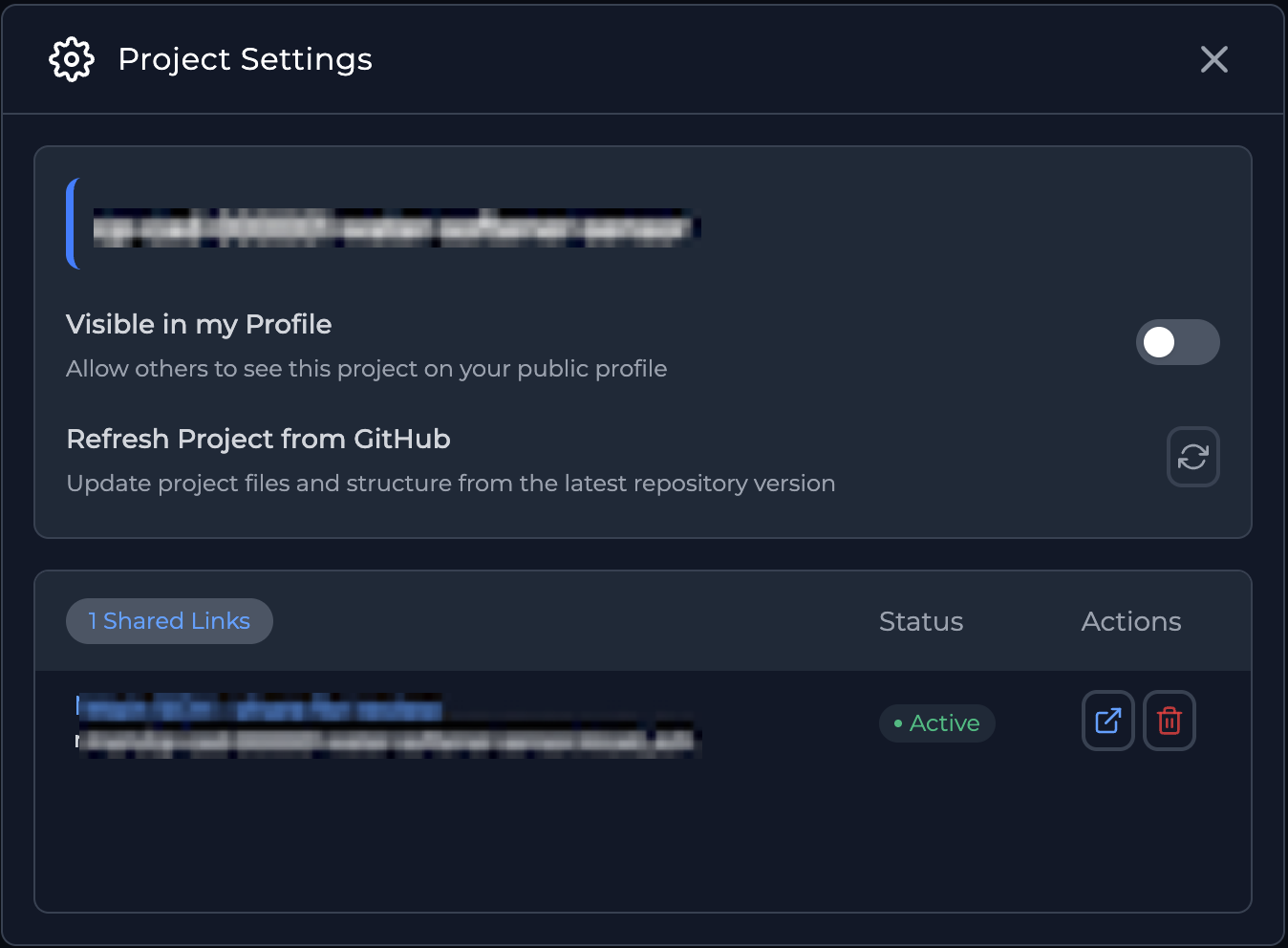Click the Update project files and structure description
Viewport: 1288px width, 948px height.
tap(451, 484)
